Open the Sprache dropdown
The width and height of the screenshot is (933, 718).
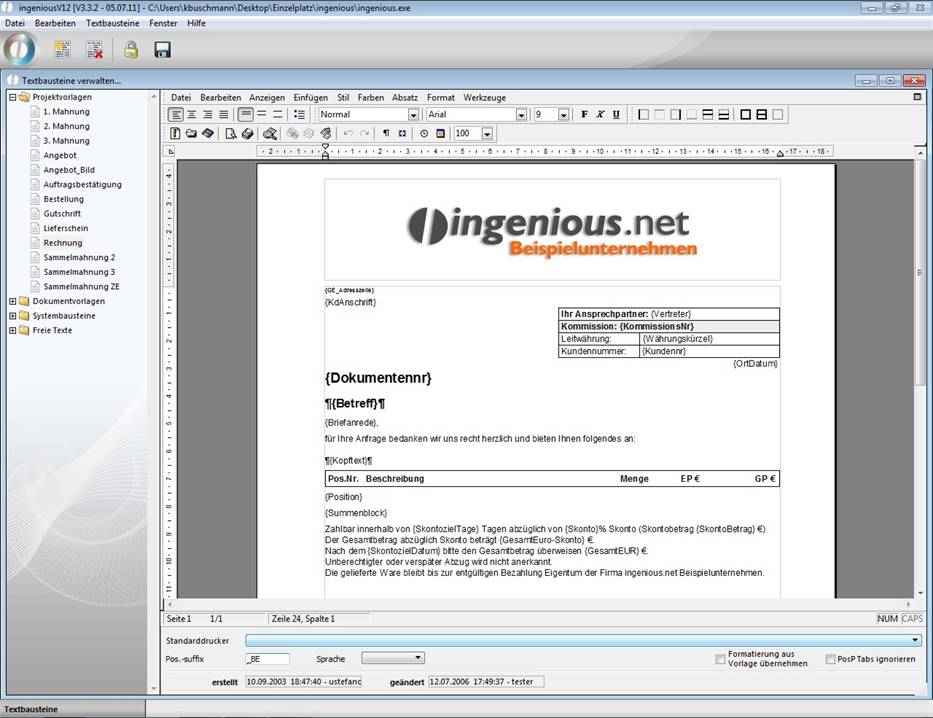(418, 658)
